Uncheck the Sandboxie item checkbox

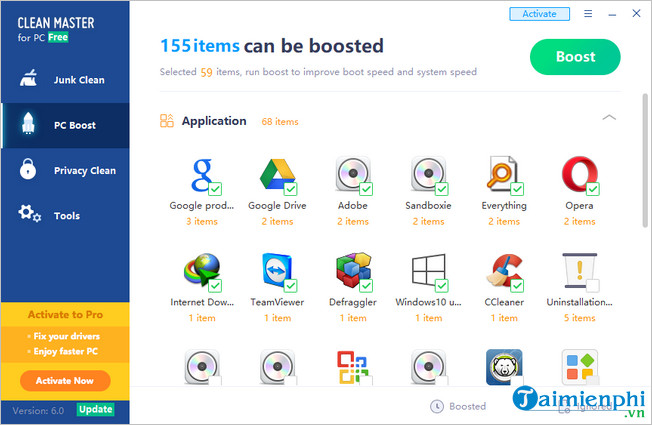442,189
